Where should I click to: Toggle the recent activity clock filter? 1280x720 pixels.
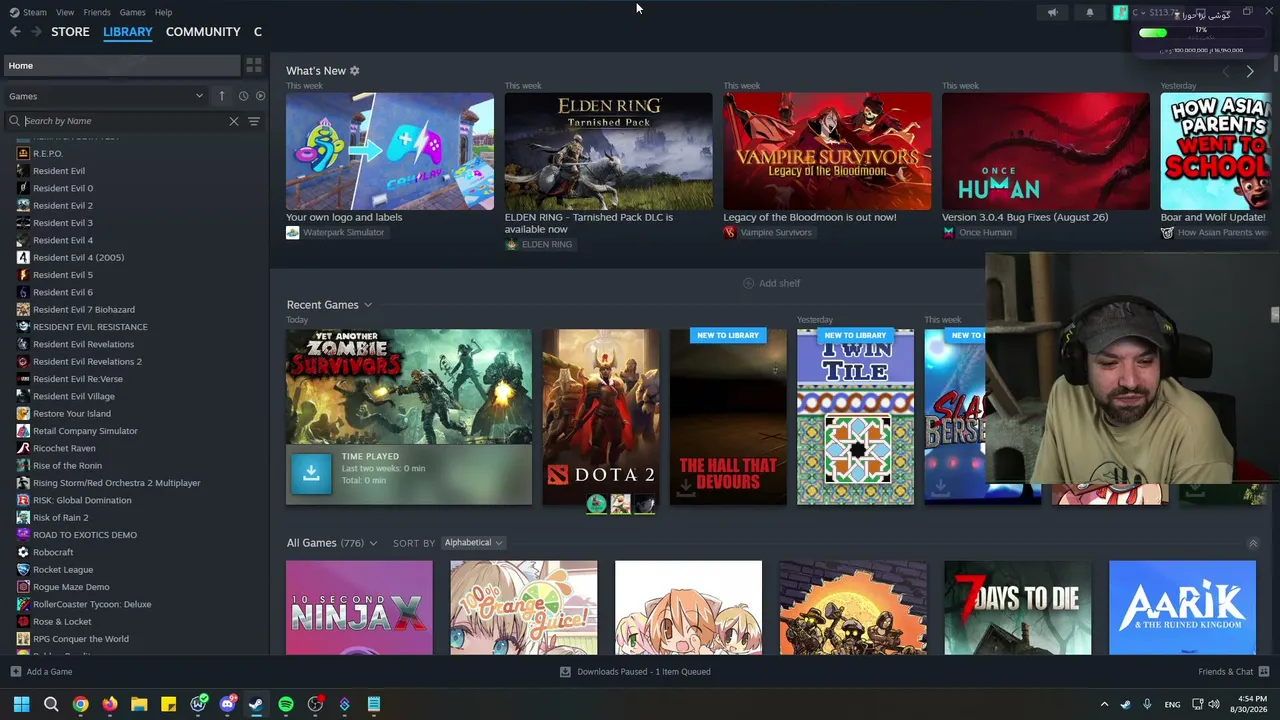pos(243,96)
